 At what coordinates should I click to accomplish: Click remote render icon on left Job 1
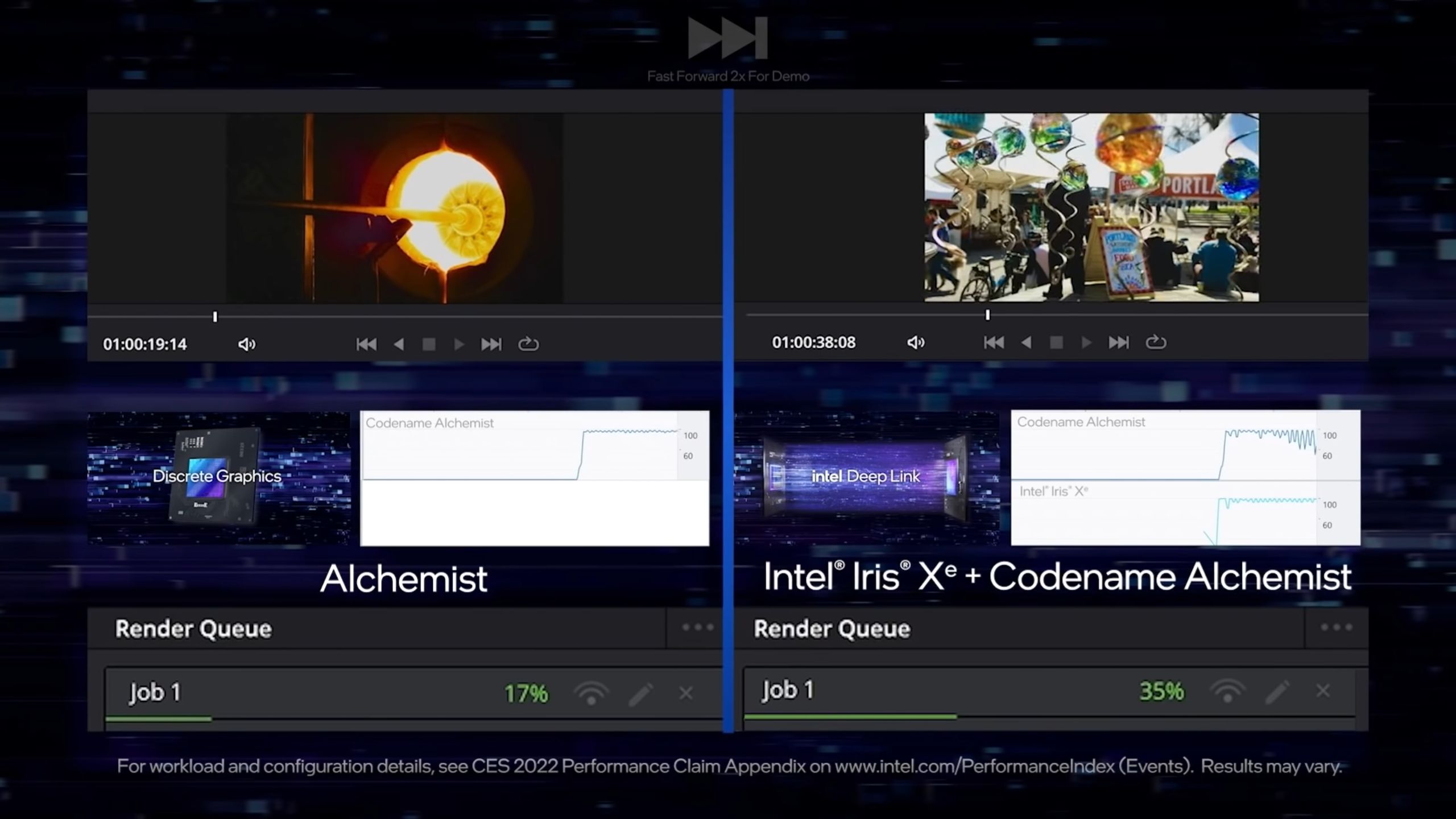click(591, 694)
